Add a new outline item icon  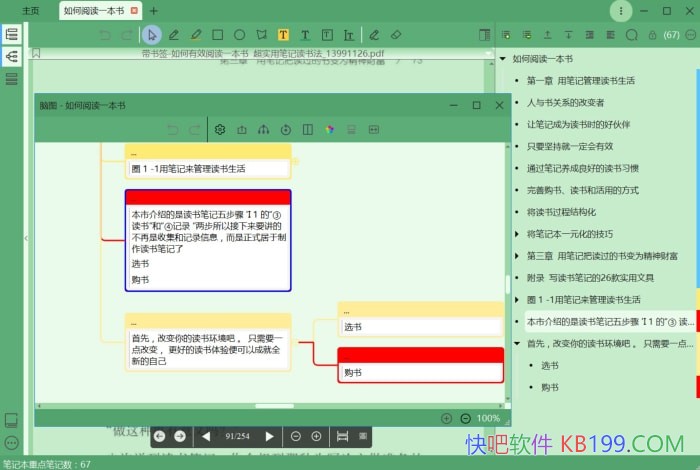click(506, 35)
